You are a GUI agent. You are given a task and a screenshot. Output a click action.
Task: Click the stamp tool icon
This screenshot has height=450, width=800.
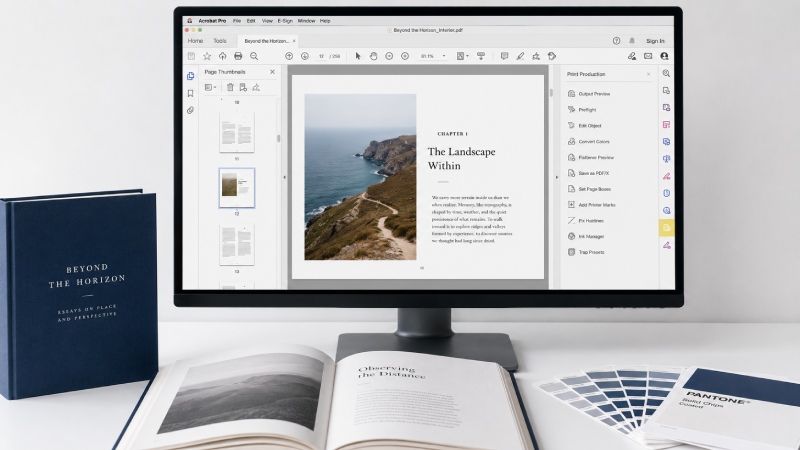552,56
